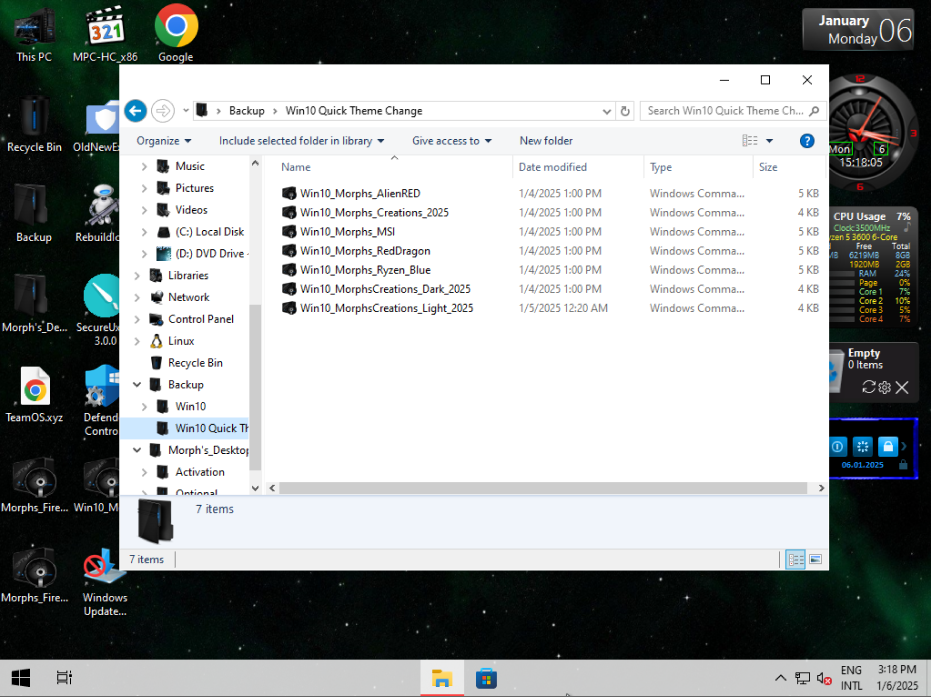Screen dimensions: 931x697
Task: Click the lock icon in blue widget
Action: click(888, 446)
